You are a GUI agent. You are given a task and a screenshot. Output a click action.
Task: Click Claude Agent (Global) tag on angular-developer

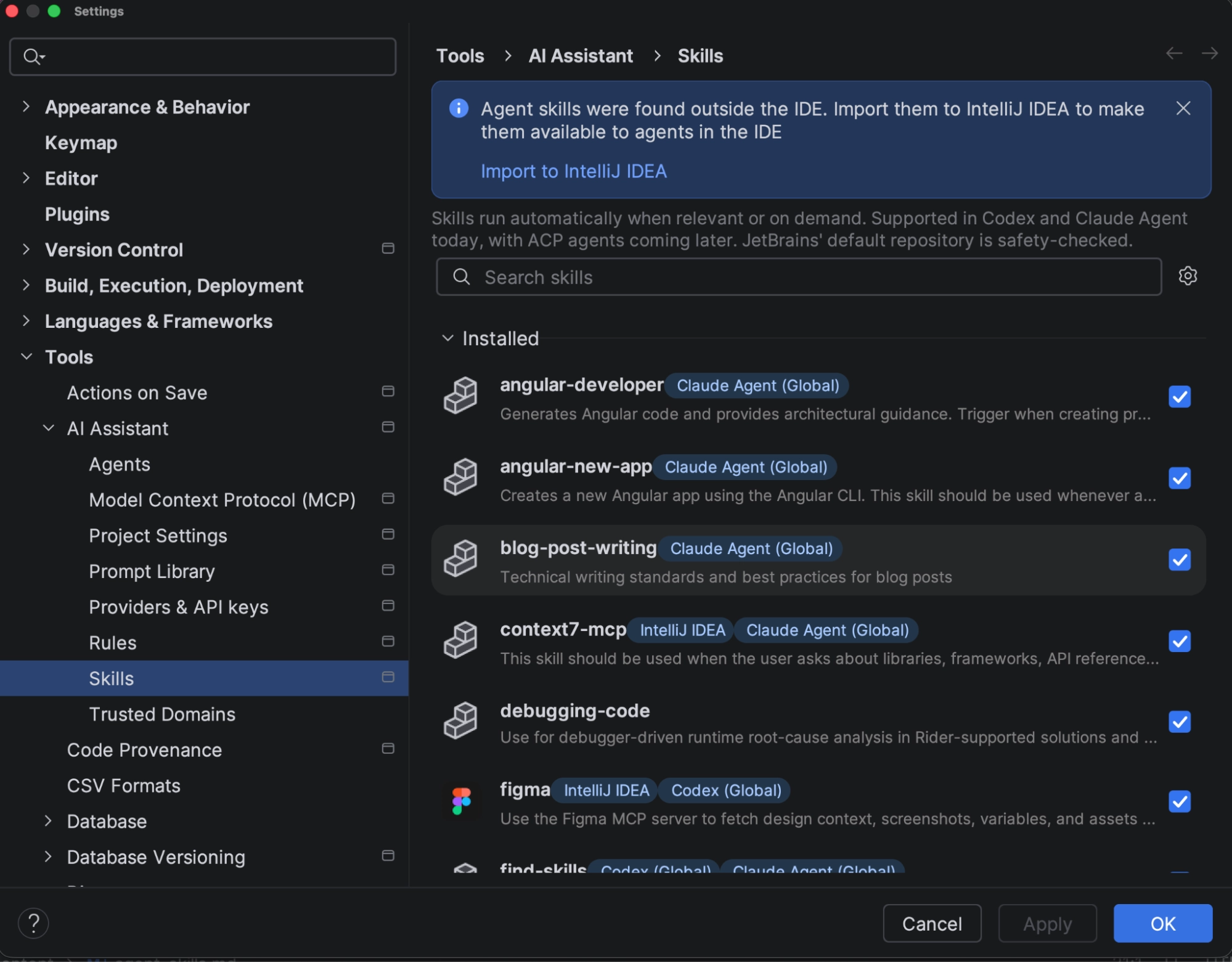758,386
